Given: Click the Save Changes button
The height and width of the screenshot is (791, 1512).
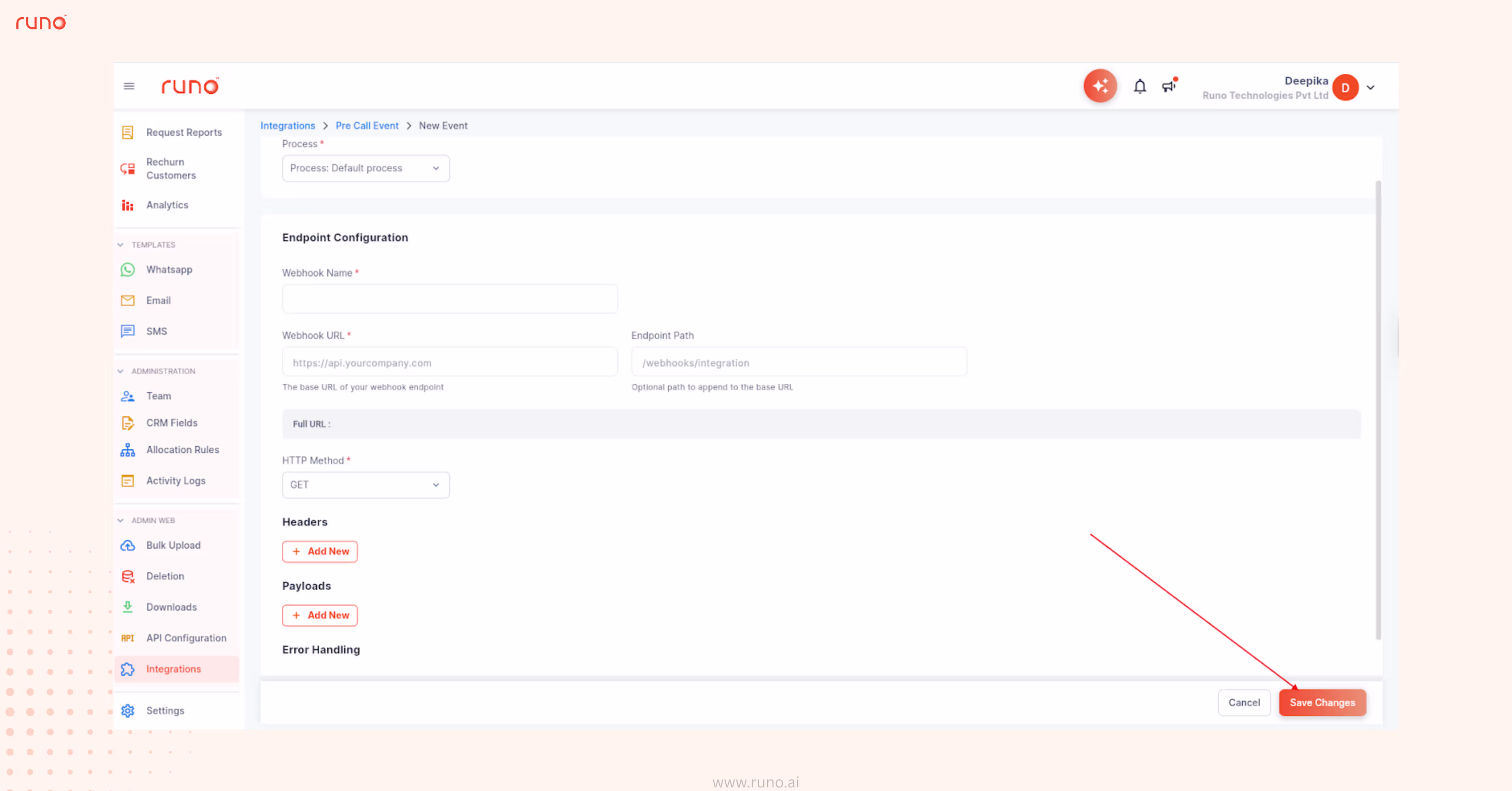Looking at the screenshot, I should coord(1322,702).
